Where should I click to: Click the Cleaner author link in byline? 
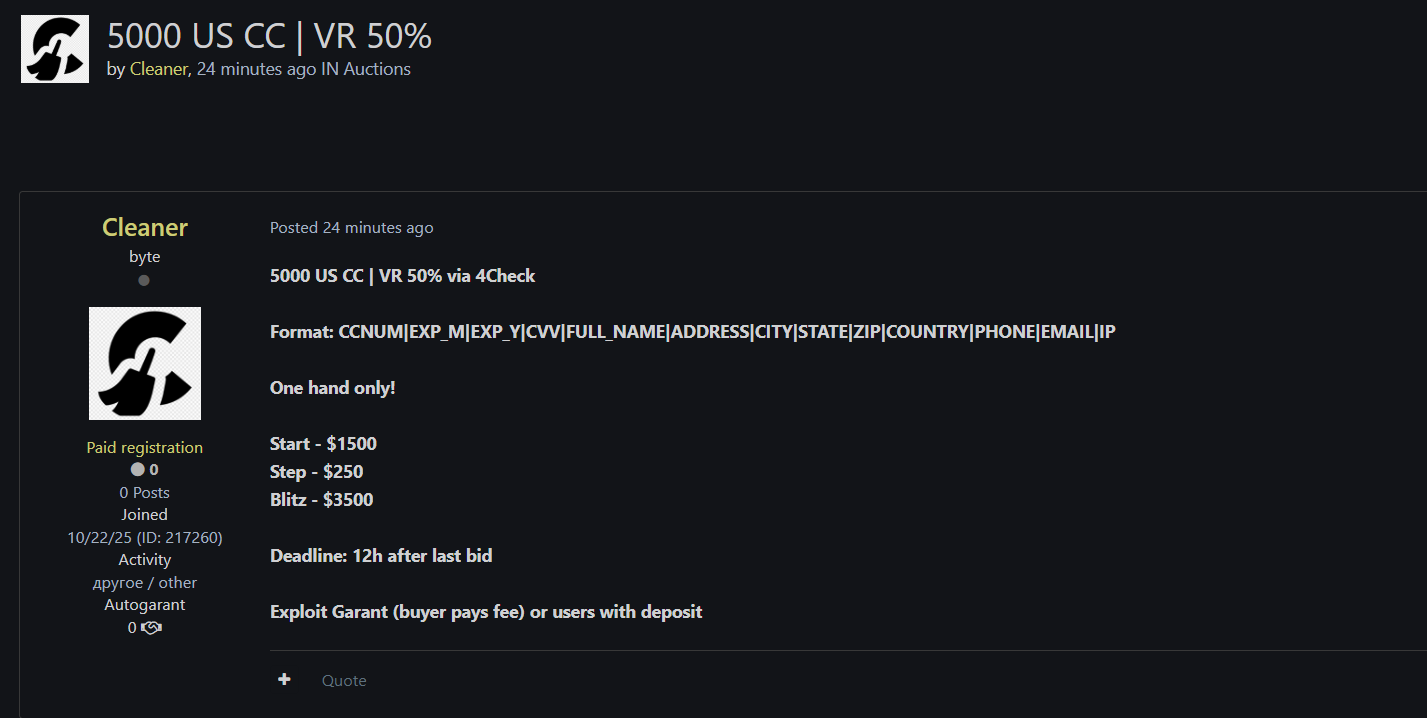158,69
